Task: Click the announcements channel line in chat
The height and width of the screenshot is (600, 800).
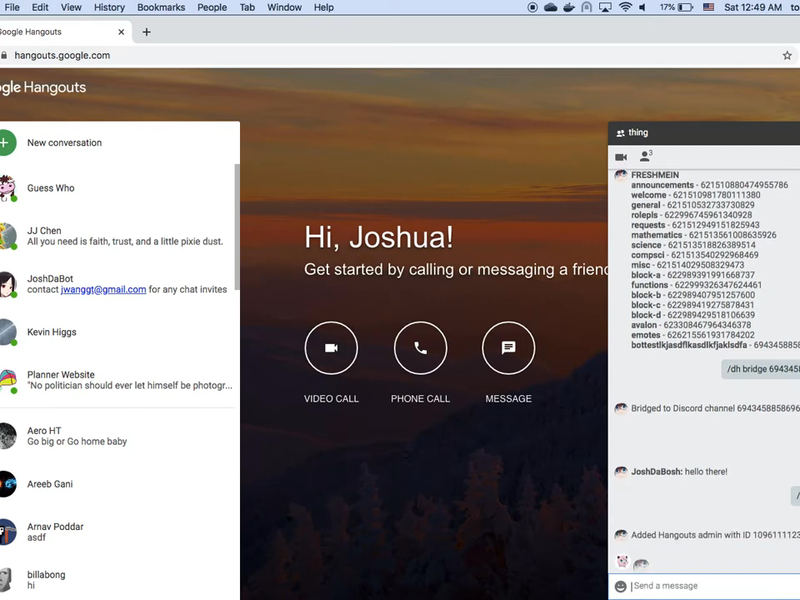Action: 709,185
